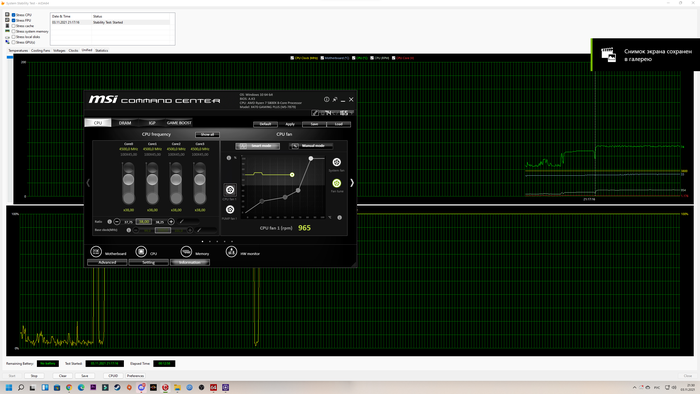Open Temperatures tab in AIDA64
This screenshot has width=700, height=394.
point(18,50)
